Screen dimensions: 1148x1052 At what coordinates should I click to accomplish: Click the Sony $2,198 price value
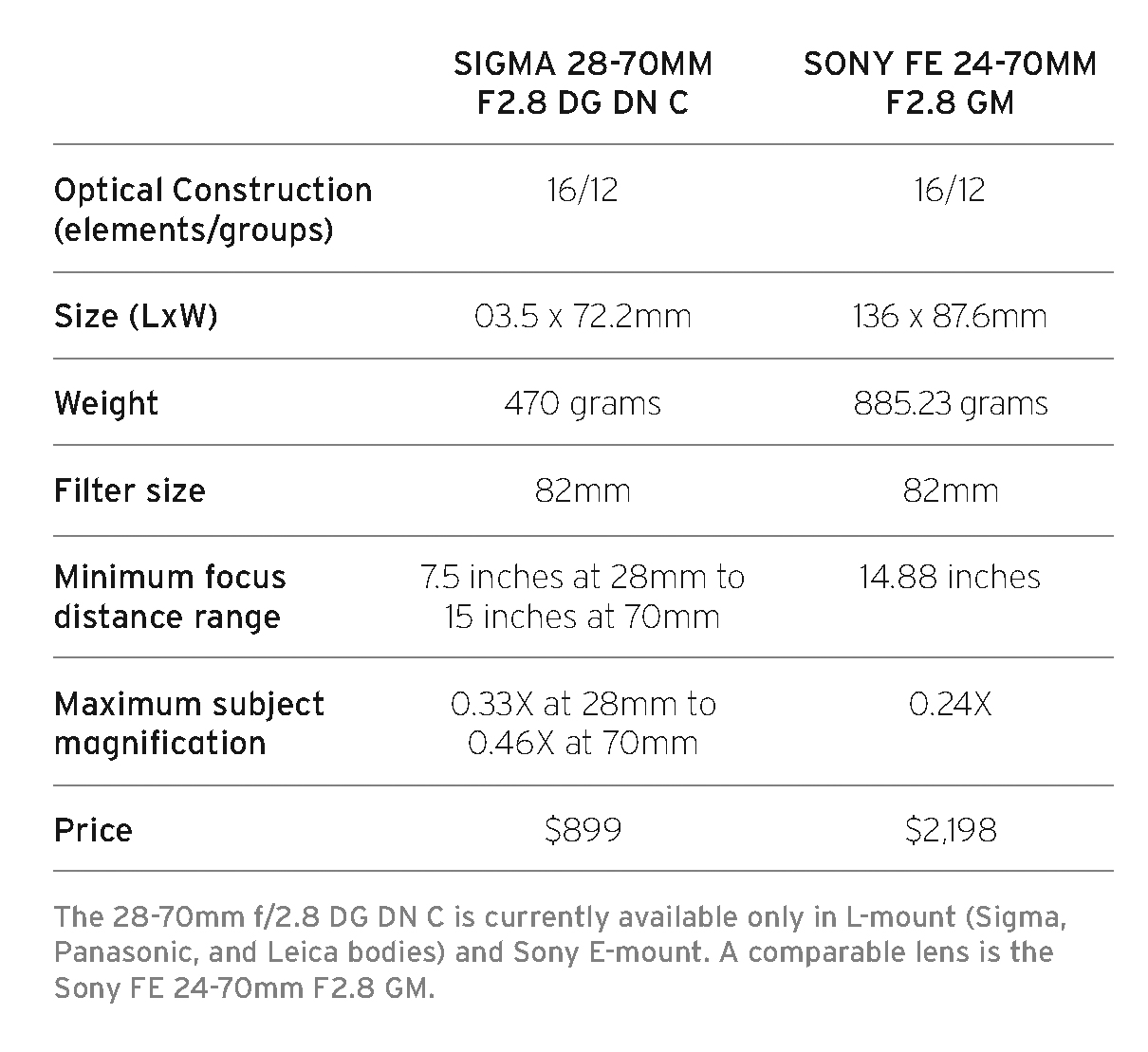pos(951,830)
